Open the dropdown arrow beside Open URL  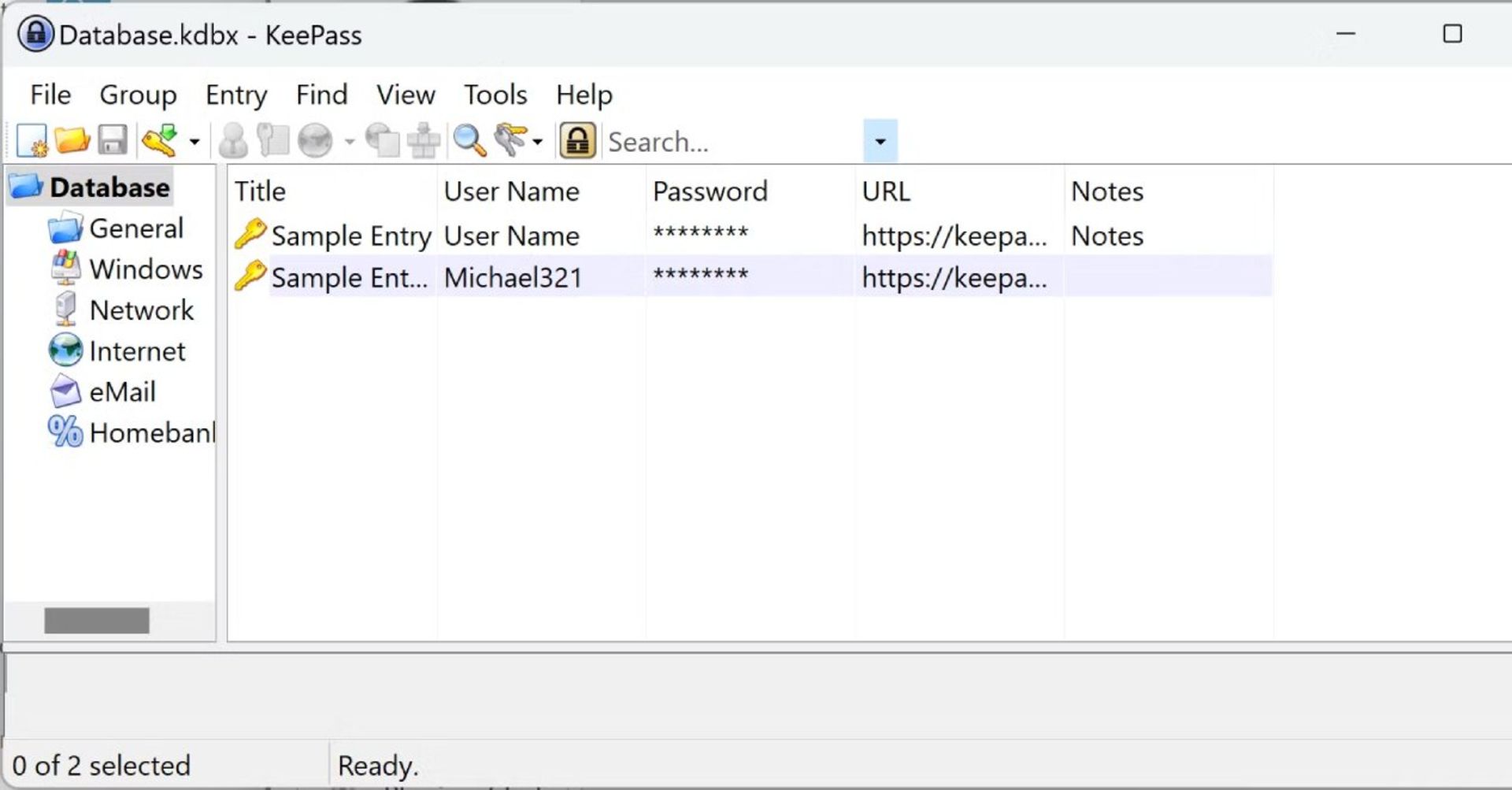(x=349, y=142)
